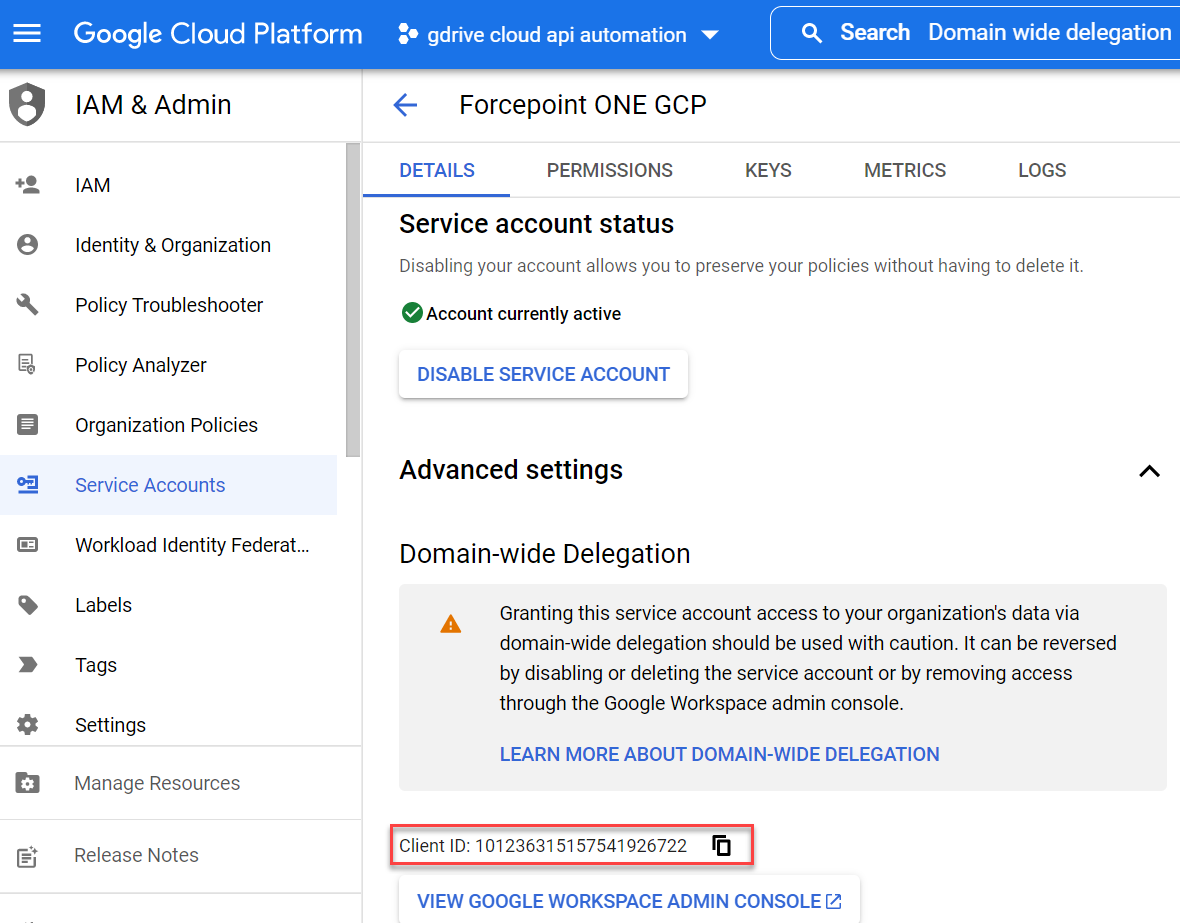This screenshot has width=1180, height=923.
Task: Switch to the PERMISSIONS tab
Action: coord(609,170)
